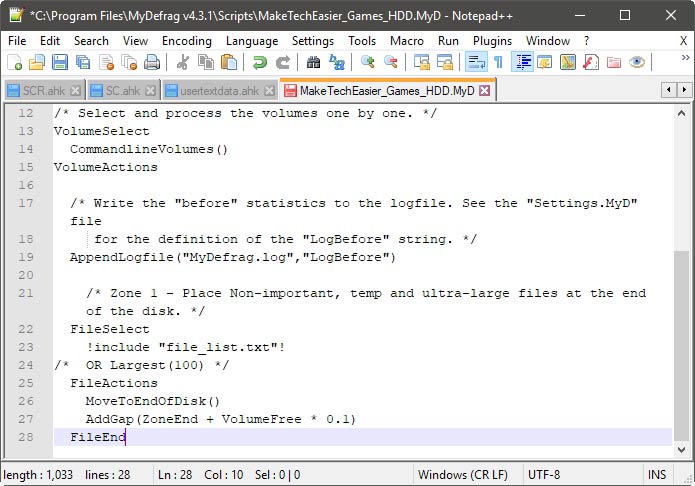Save the current file with Save icon
Screen dimensions: 695x486
pyautogui.click(x=60, y=63)
